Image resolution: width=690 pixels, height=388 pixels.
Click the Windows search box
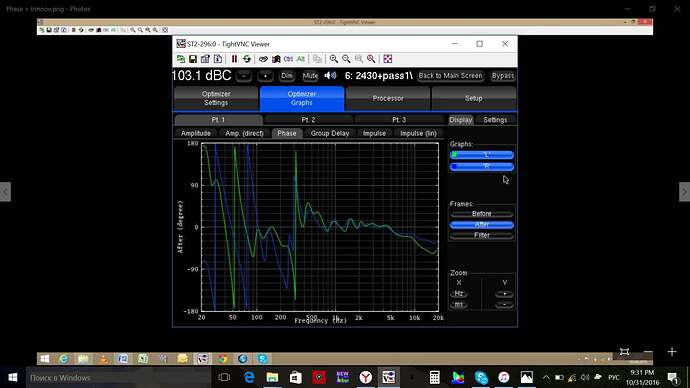[118, 377]
